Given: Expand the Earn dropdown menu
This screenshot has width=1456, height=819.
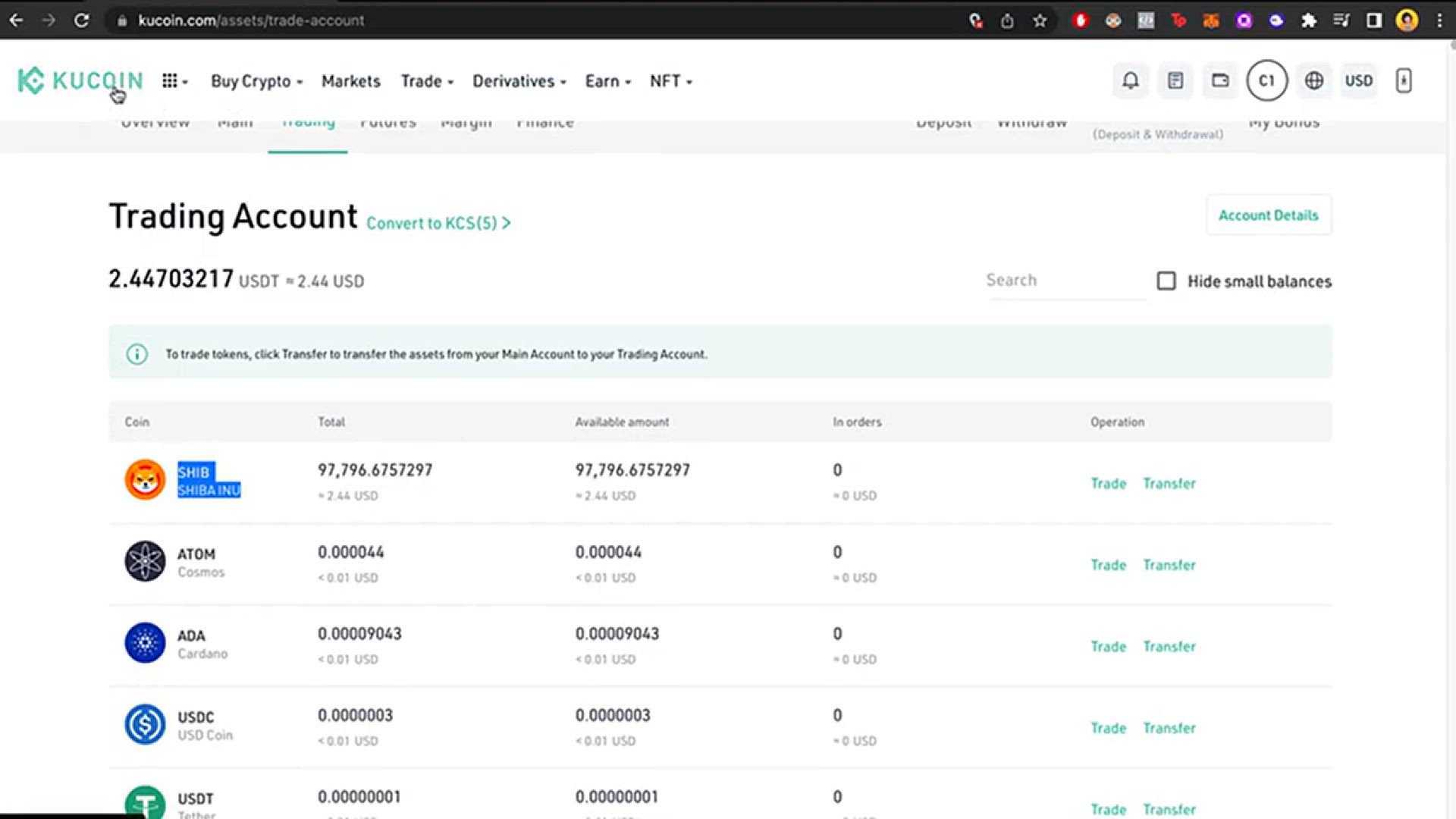Looking at the screenshot, I should (x=607, y=81).
